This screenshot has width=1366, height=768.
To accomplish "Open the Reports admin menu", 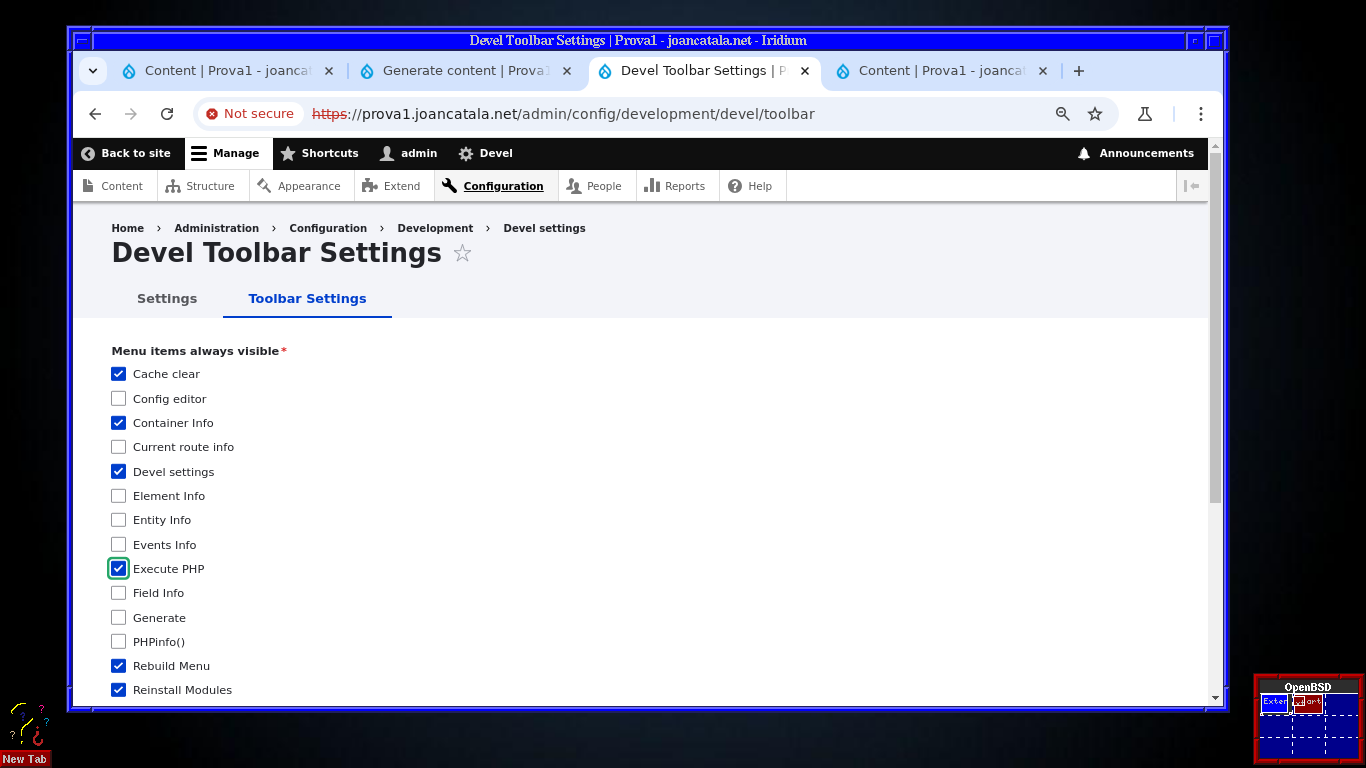I will pos(675,186).
